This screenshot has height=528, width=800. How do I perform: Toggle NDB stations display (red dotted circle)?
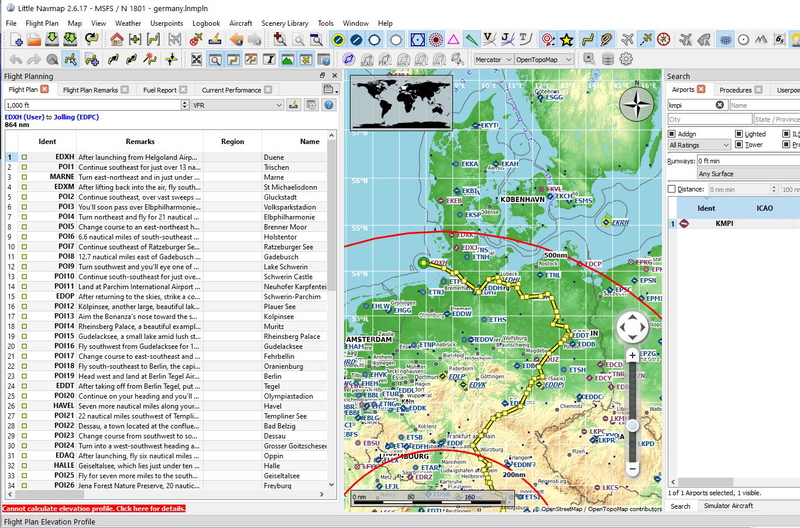click(x=436, y=39)
